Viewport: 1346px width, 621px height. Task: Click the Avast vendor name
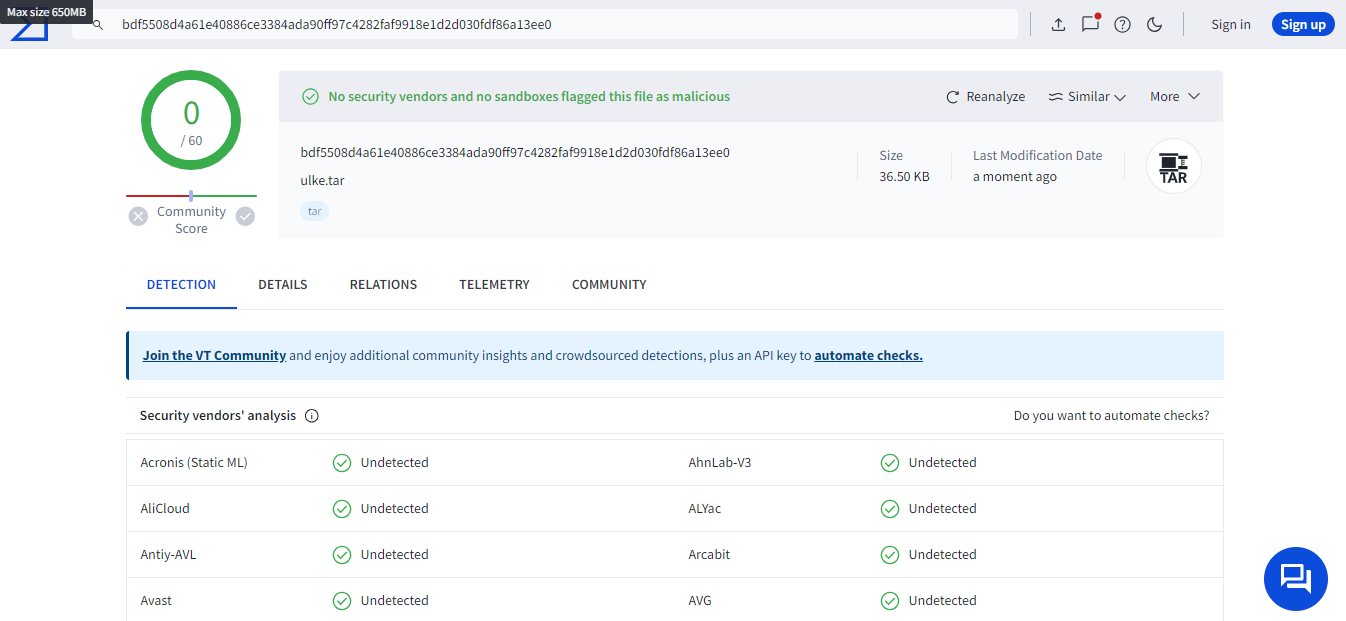coord(156,601)
